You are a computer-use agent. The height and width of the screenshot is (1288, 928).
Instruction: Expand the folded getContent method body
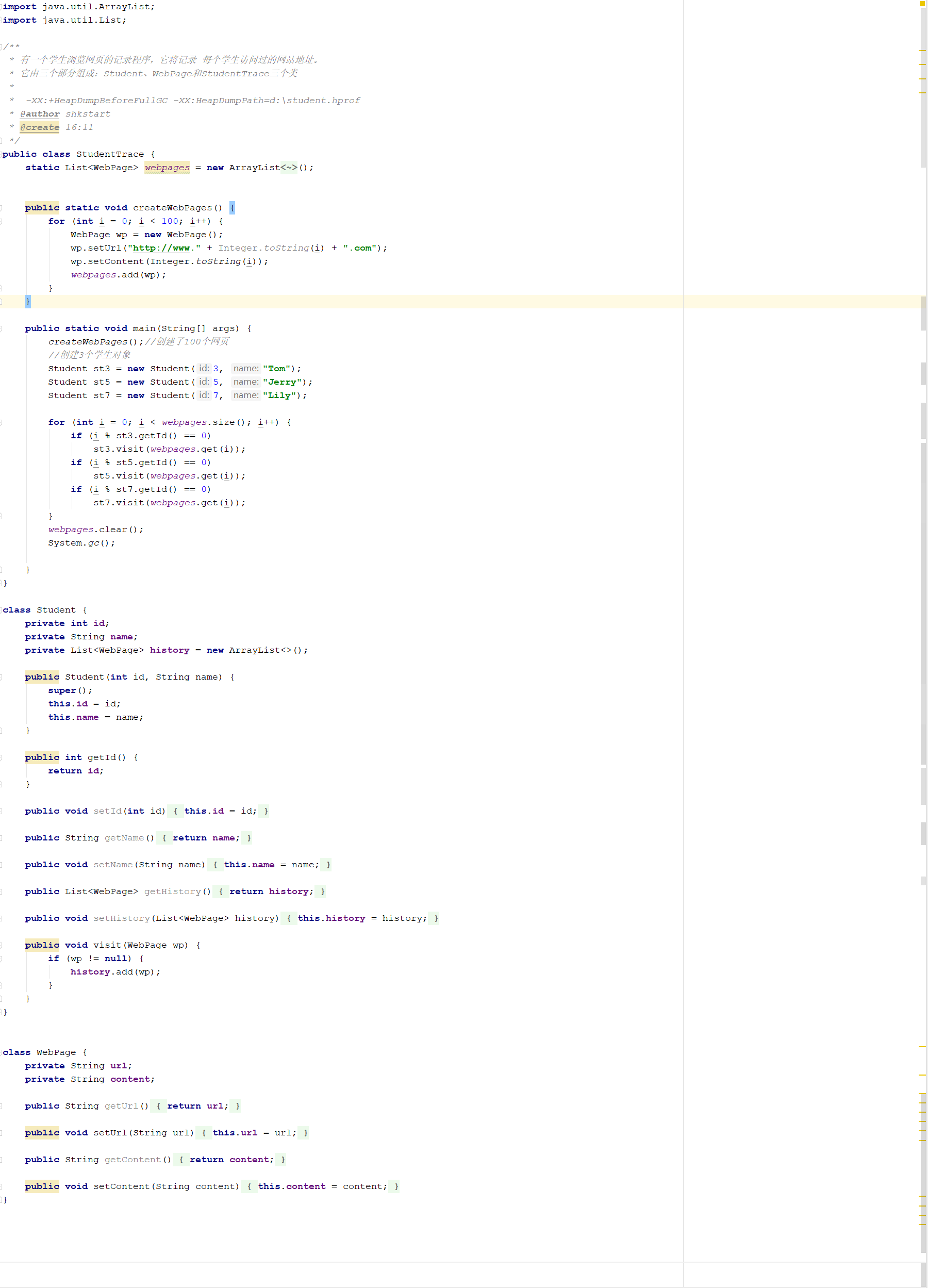229,1159
